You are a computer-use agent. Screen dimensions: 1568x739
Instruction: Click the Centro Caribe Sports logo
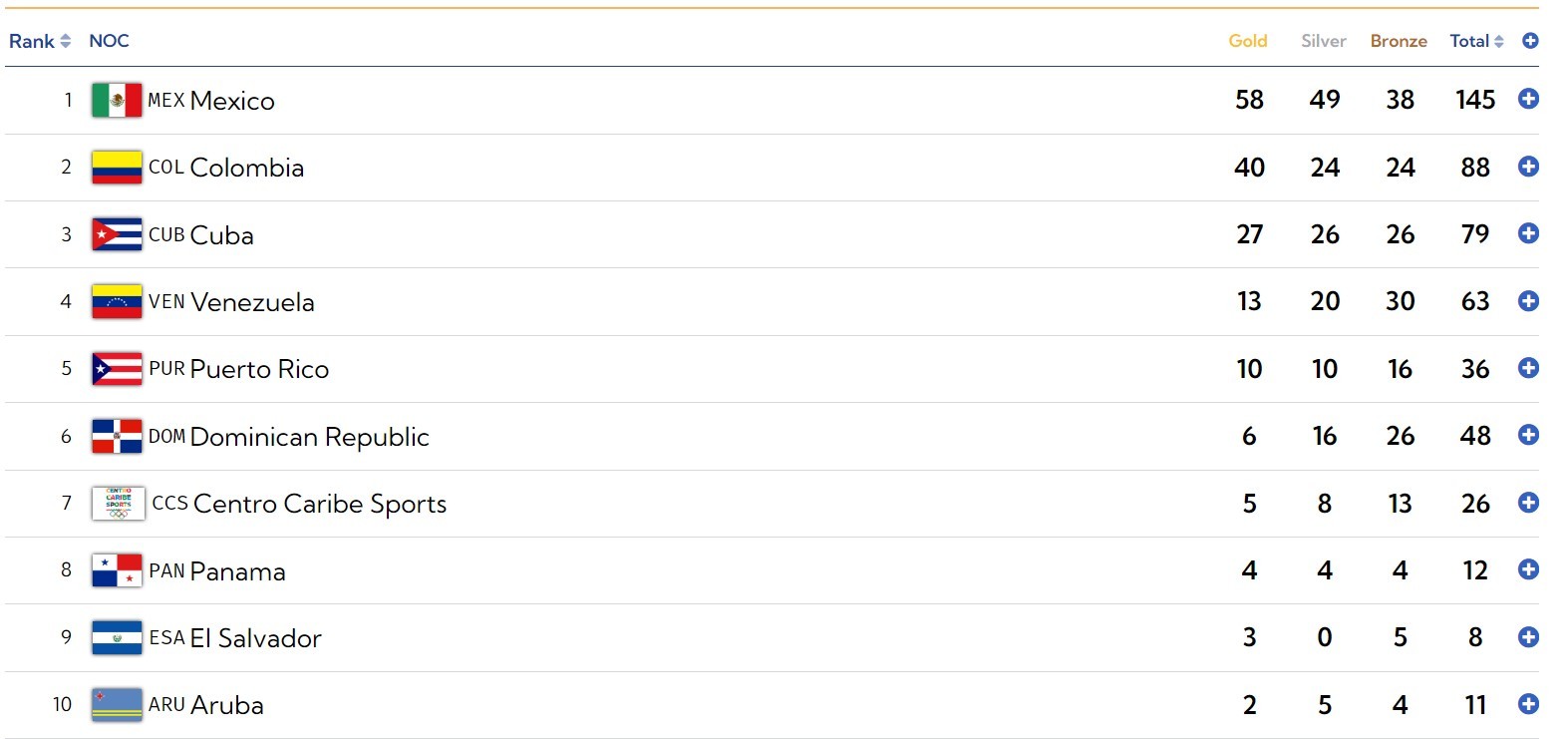click(x=119, y=504)
